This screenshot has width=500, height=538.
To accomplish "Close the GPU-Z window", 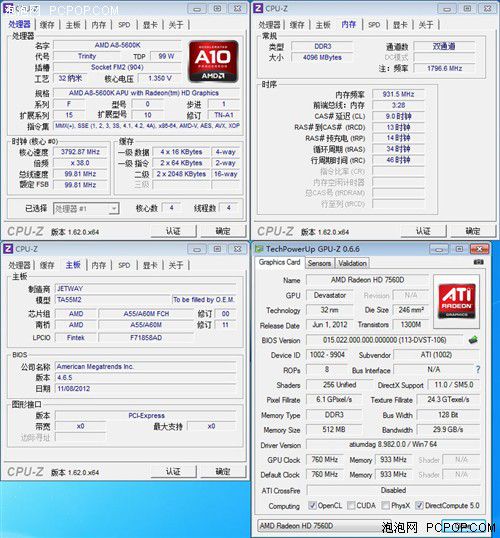I will pos(479,249).
